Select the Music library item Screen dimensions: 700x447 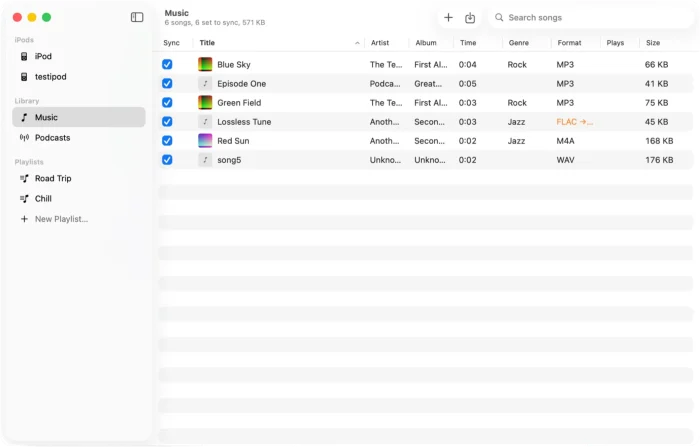[79, 117]
